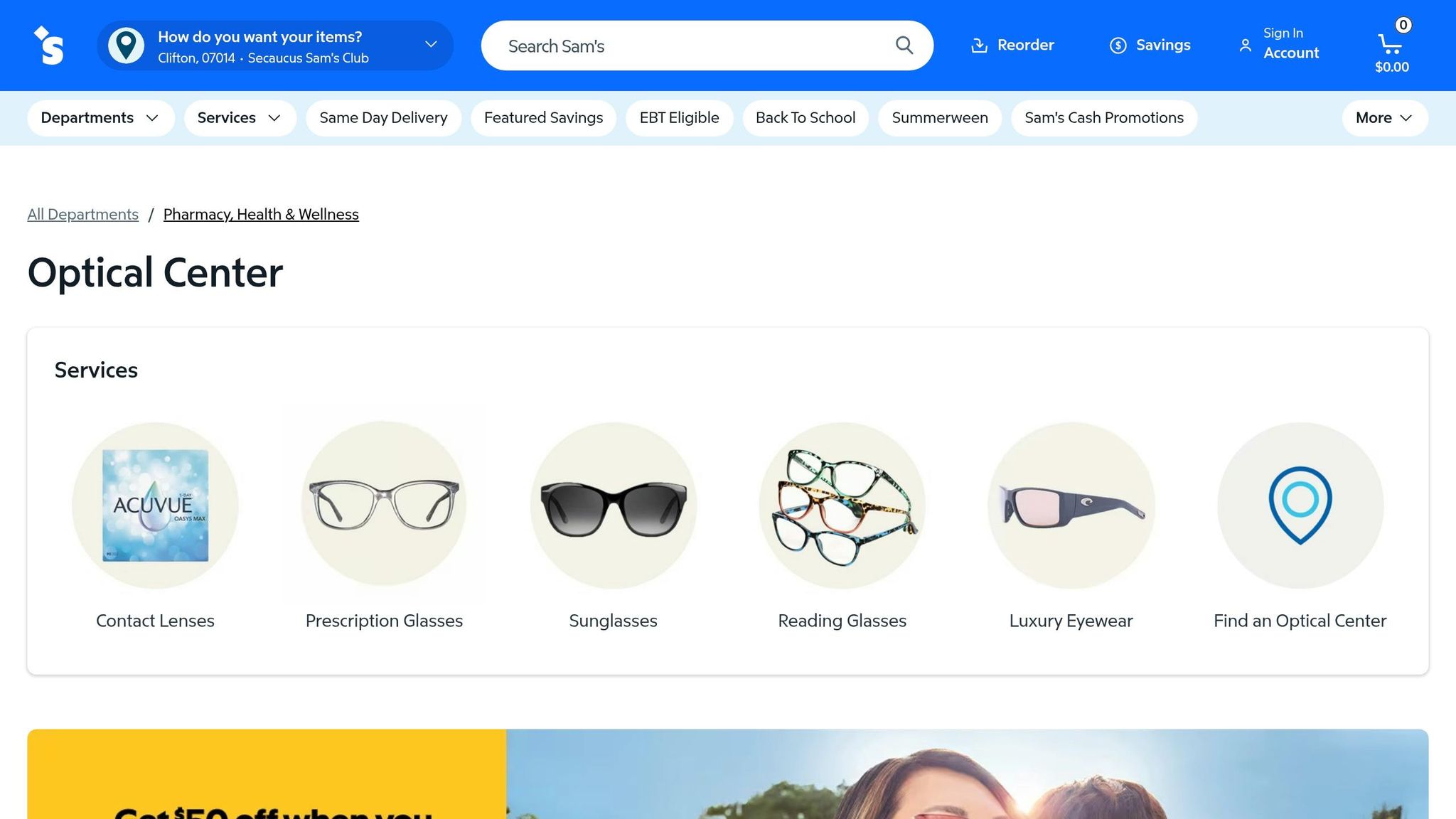Follow the All Departments breadcrumb
Image resolution: width=1456 pixels, height=819 pixels.
tap(82, 215)
